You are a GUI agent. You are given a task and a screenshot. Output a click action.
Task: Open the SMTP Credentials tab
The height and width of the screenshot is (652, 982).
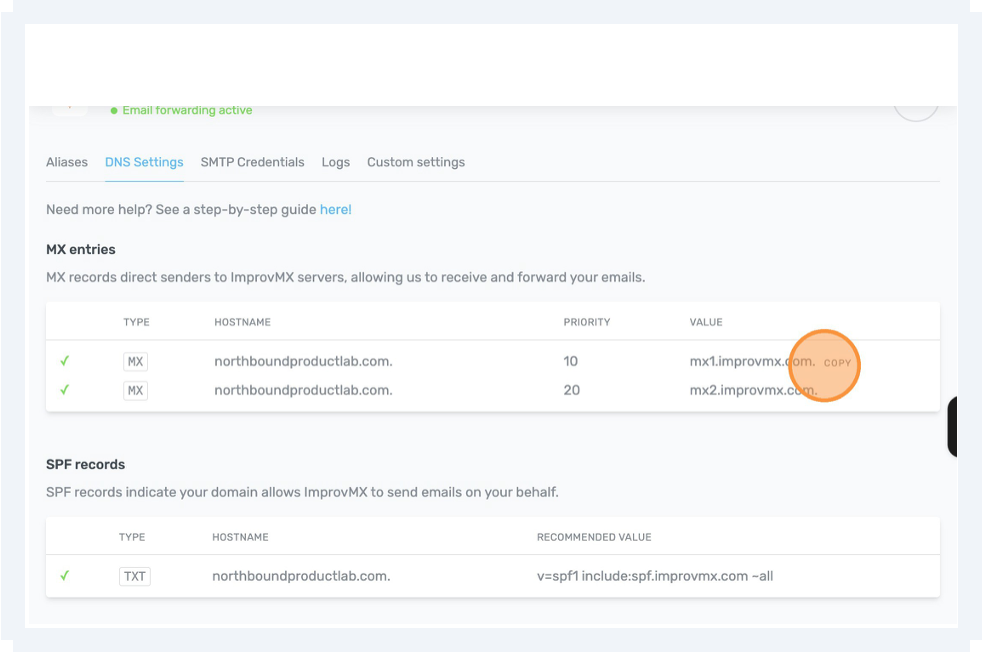point(252,162)
